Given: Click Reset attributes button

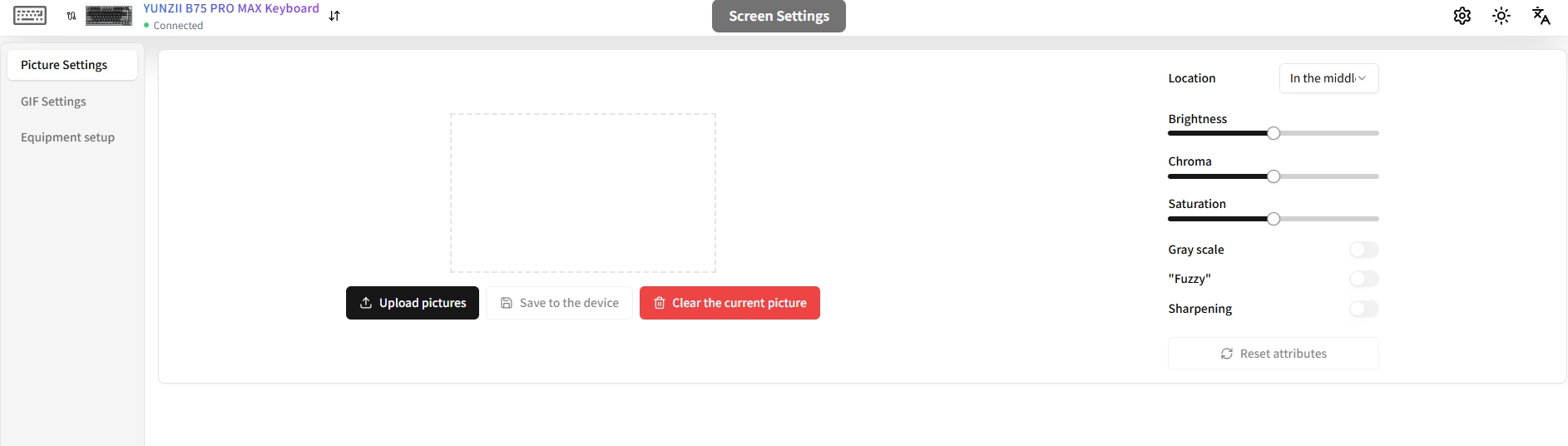Looking at the screenshot, I should [x=1273, y=354].
